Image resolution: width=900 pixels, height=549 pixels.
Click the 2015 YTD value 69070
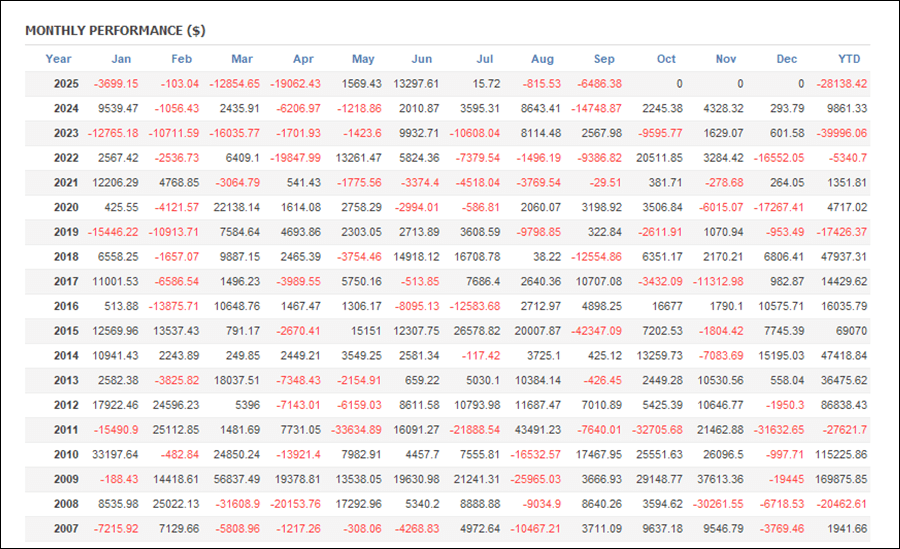coord(851,331)
